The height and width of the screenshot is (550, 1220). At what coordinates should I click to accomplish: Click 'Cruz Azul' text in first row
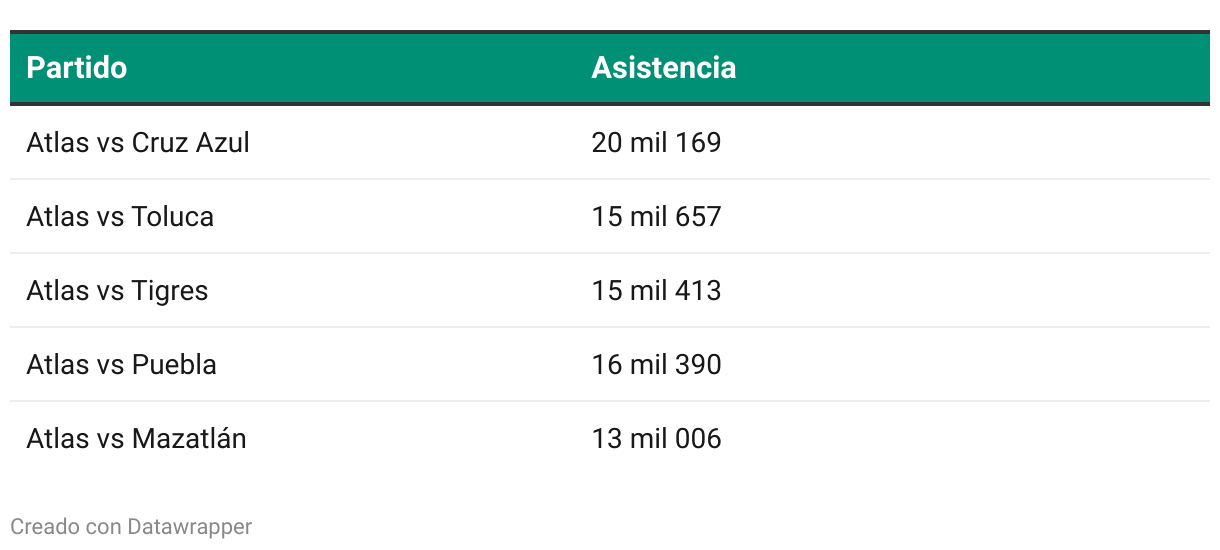click(191, 143)
